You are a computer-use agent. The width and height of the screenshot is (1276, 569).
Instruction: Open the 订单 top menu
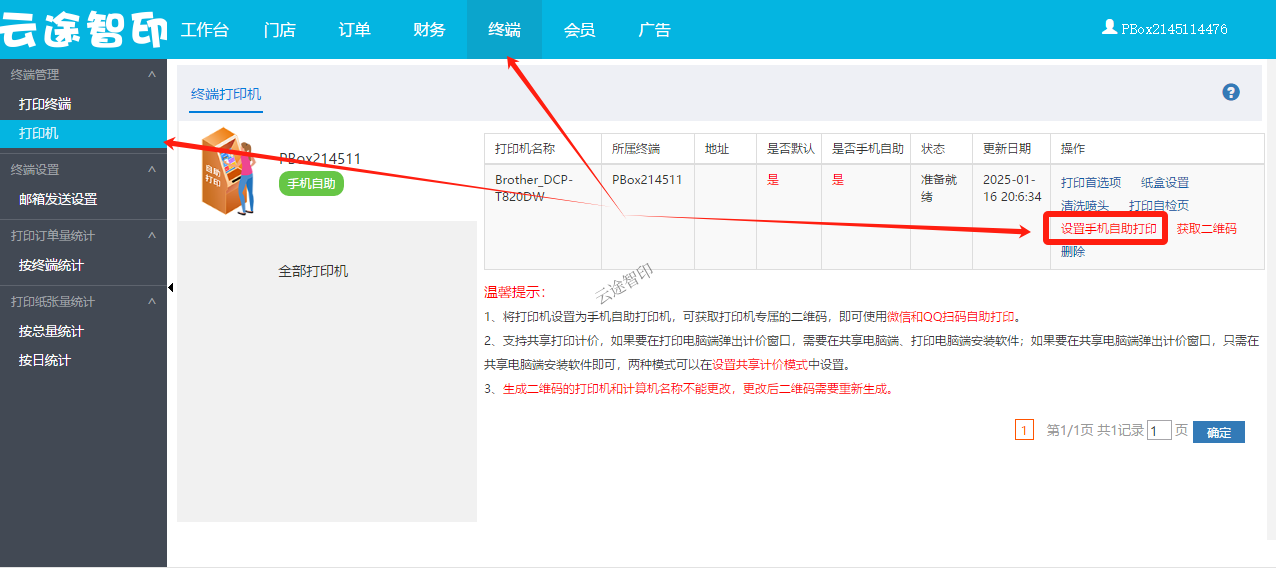(x=355, y=30)
